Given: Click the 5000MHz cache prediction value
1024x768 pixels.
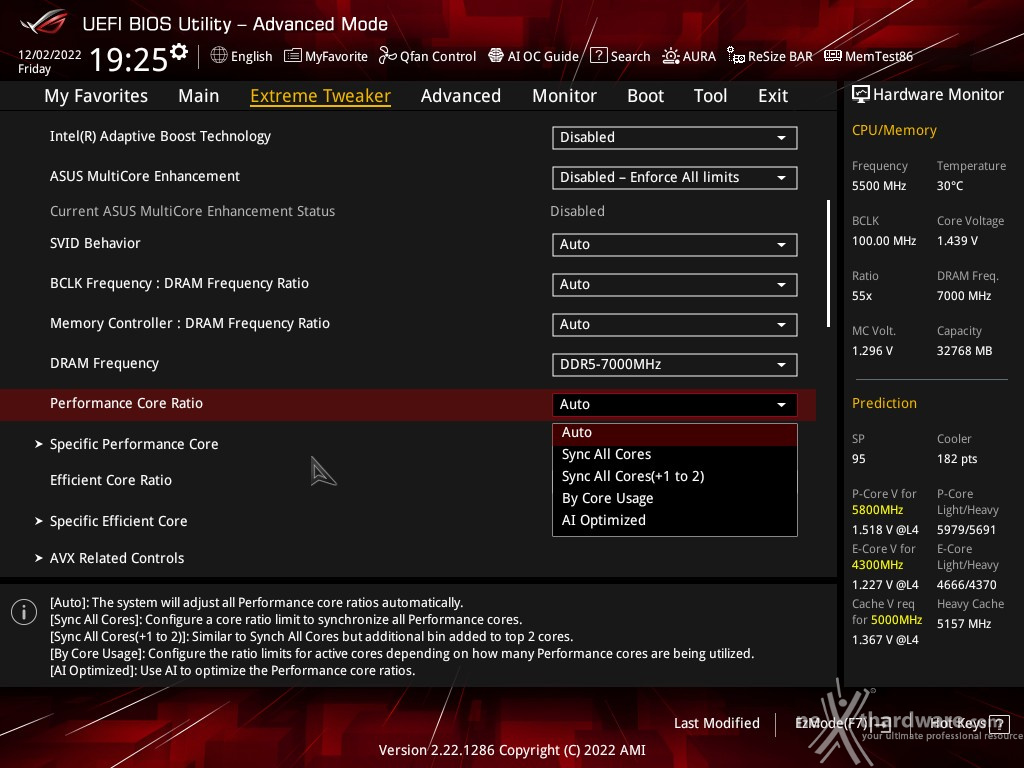Looking at the screenshot, I should [896, 620].
